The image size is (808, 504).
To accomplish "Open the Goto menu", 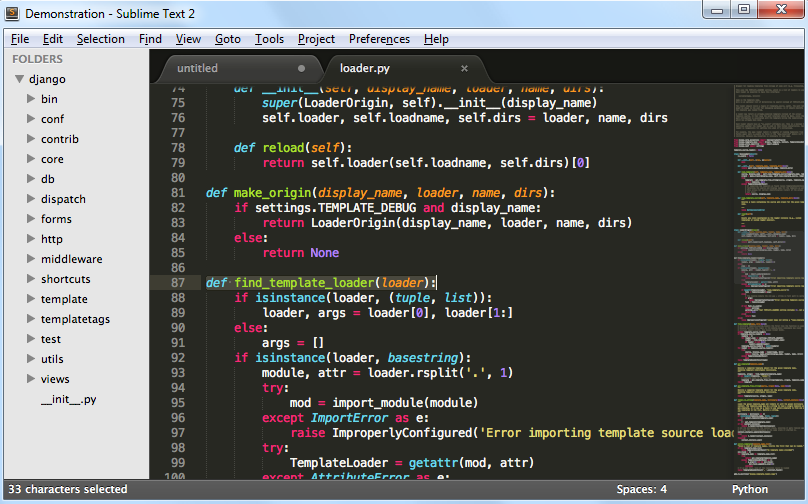I will pyautogui.click(x=228, y=39).
